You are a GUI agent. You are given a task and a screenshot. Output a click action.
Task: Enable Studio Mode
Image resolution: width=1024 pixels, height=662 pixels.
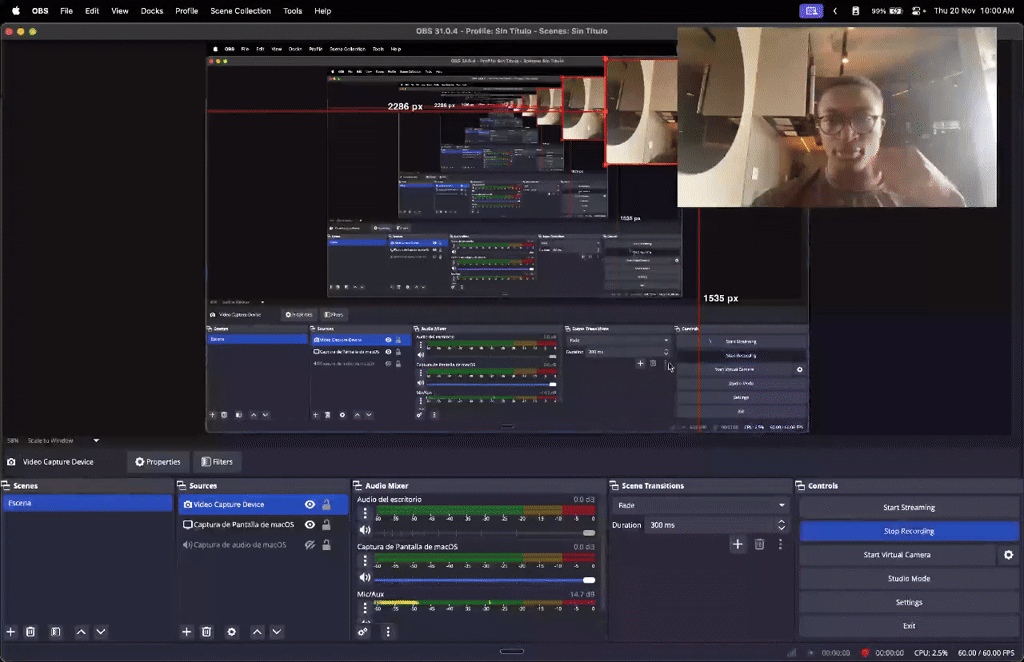click(x=908, y=578)
